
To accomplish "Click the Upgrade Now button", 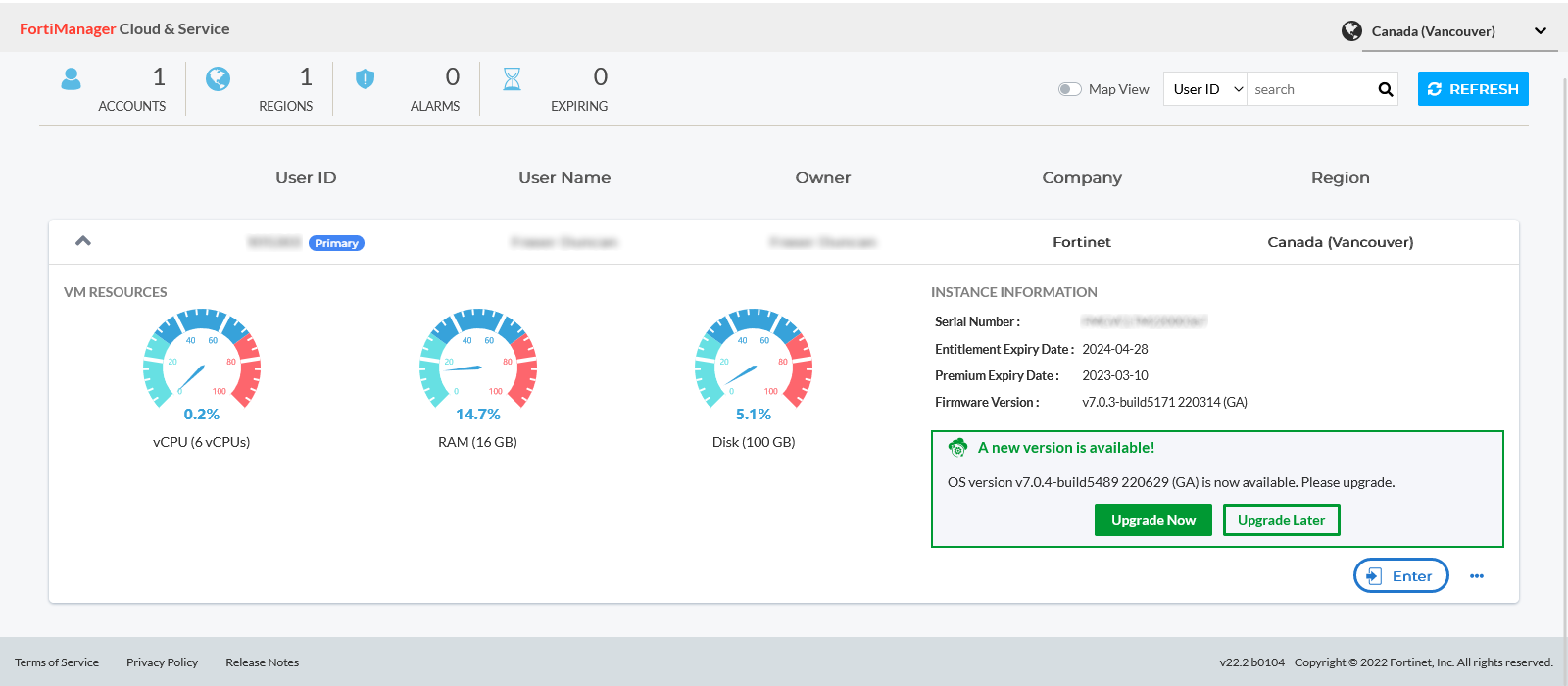I will coord(1152,520).
